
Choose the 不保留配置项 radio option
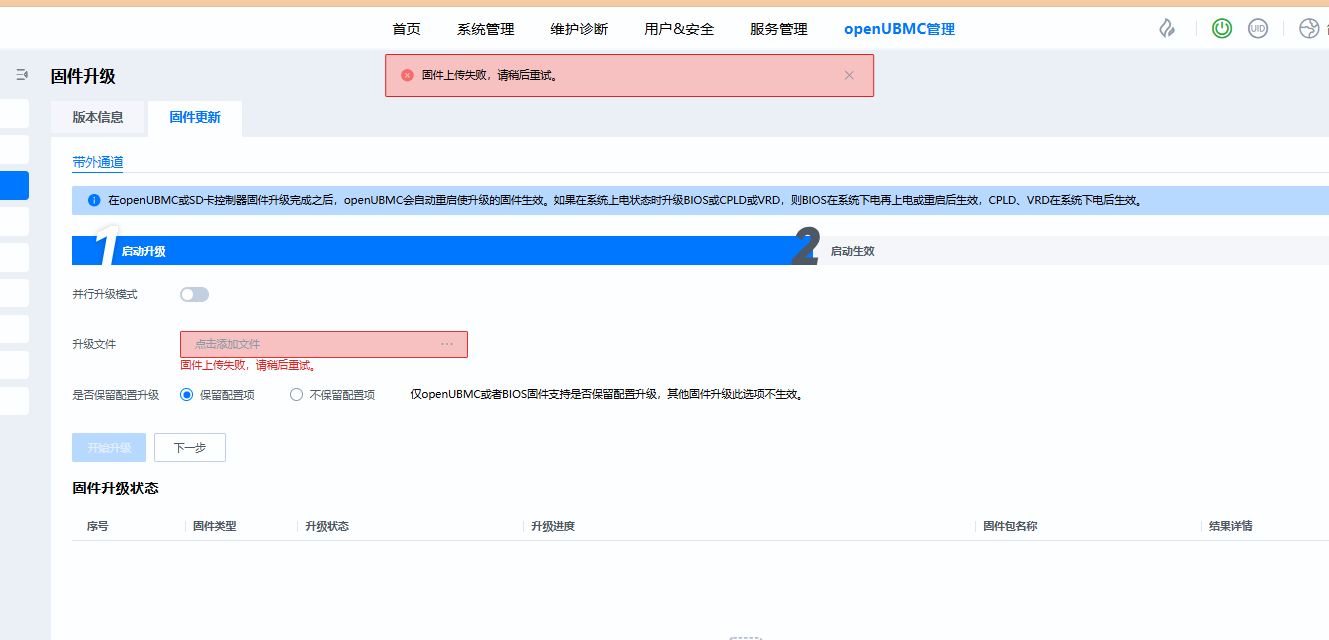pos(296,395)
